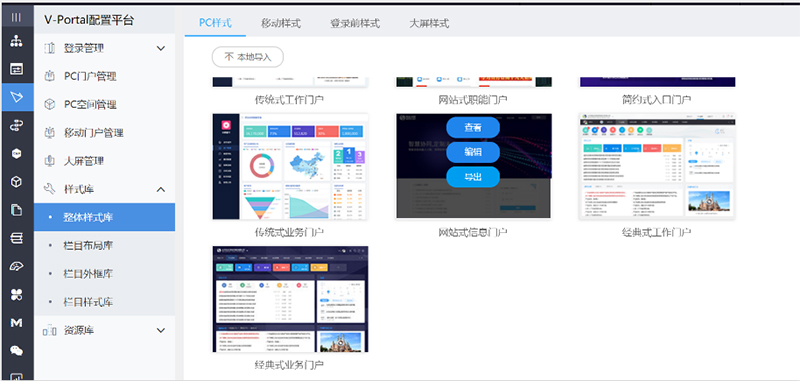
Task: Click the organization tree icon in left rail
Action: pyautogui.click(x=16, y=42)
